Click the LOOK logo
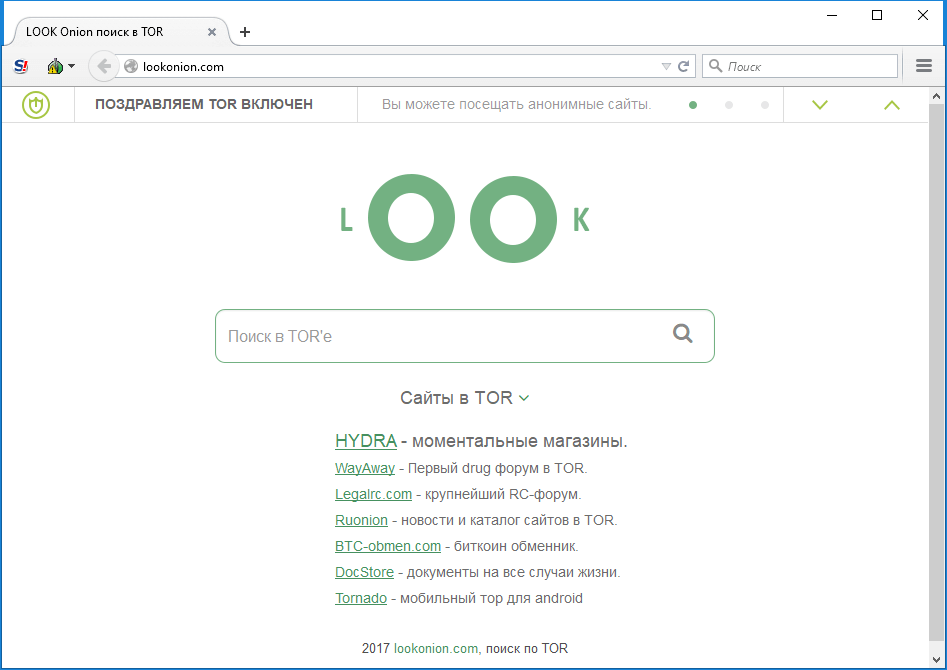This screenshot has width=947, height=670. pyautogui.click(x=464, y=218)
